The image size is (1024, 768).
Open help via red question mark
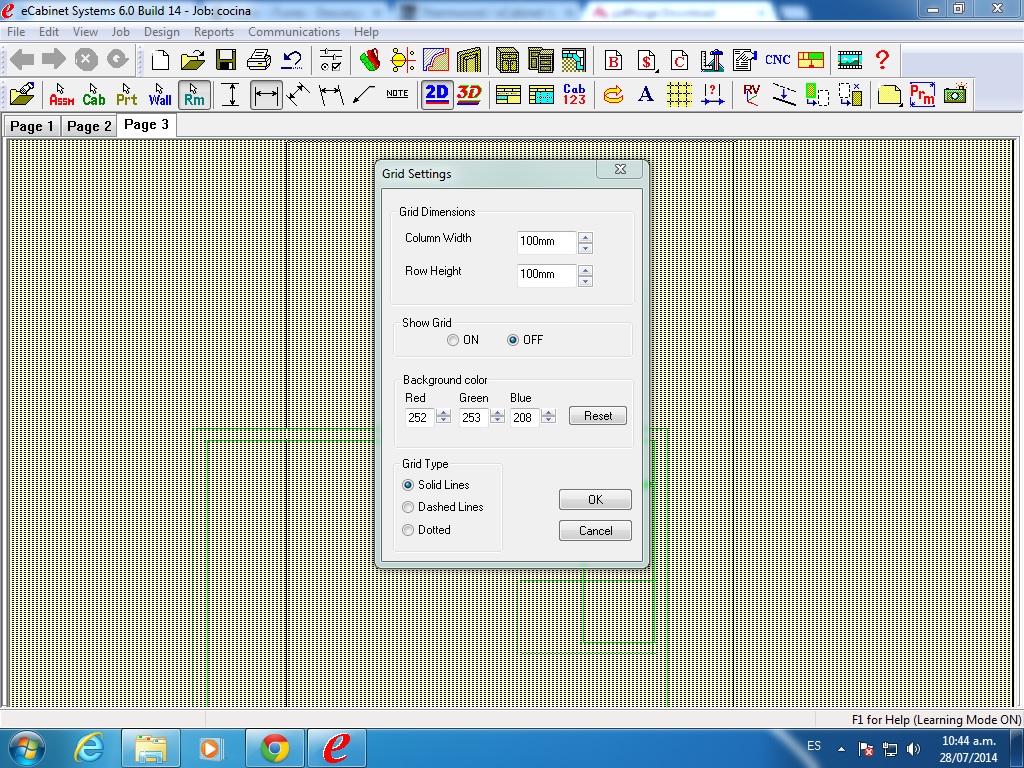(882, 59)
